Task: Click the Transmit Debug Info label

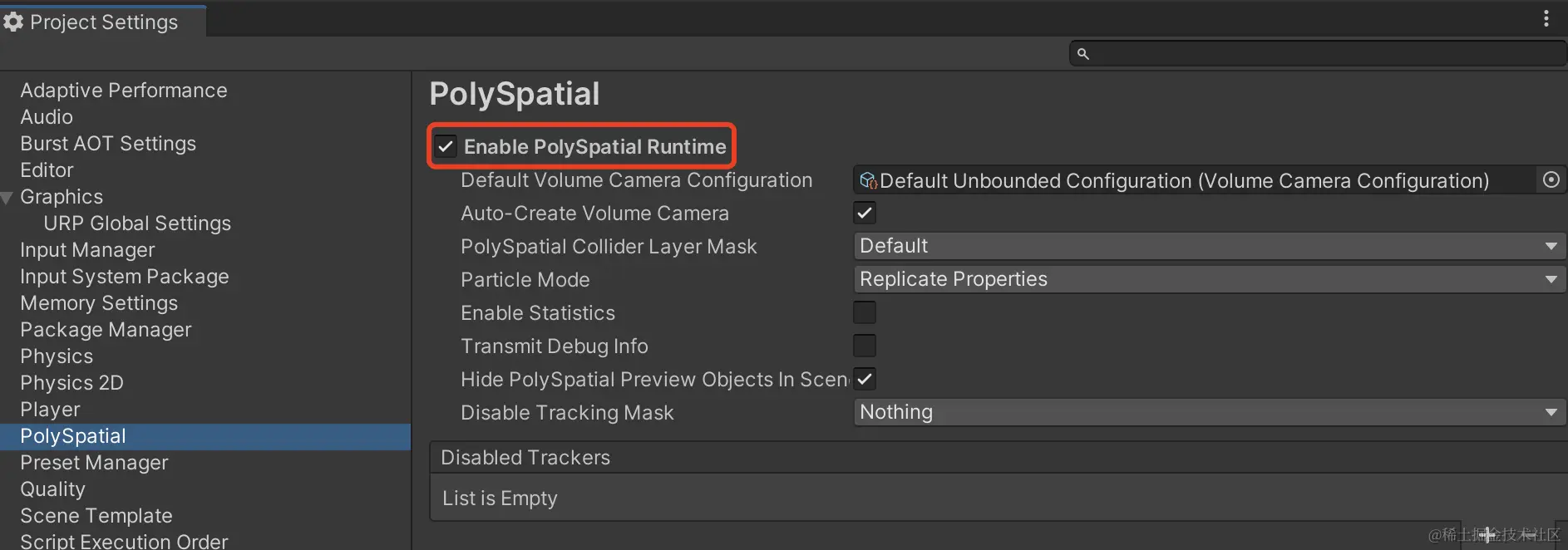Action: (x=555, y=346)
